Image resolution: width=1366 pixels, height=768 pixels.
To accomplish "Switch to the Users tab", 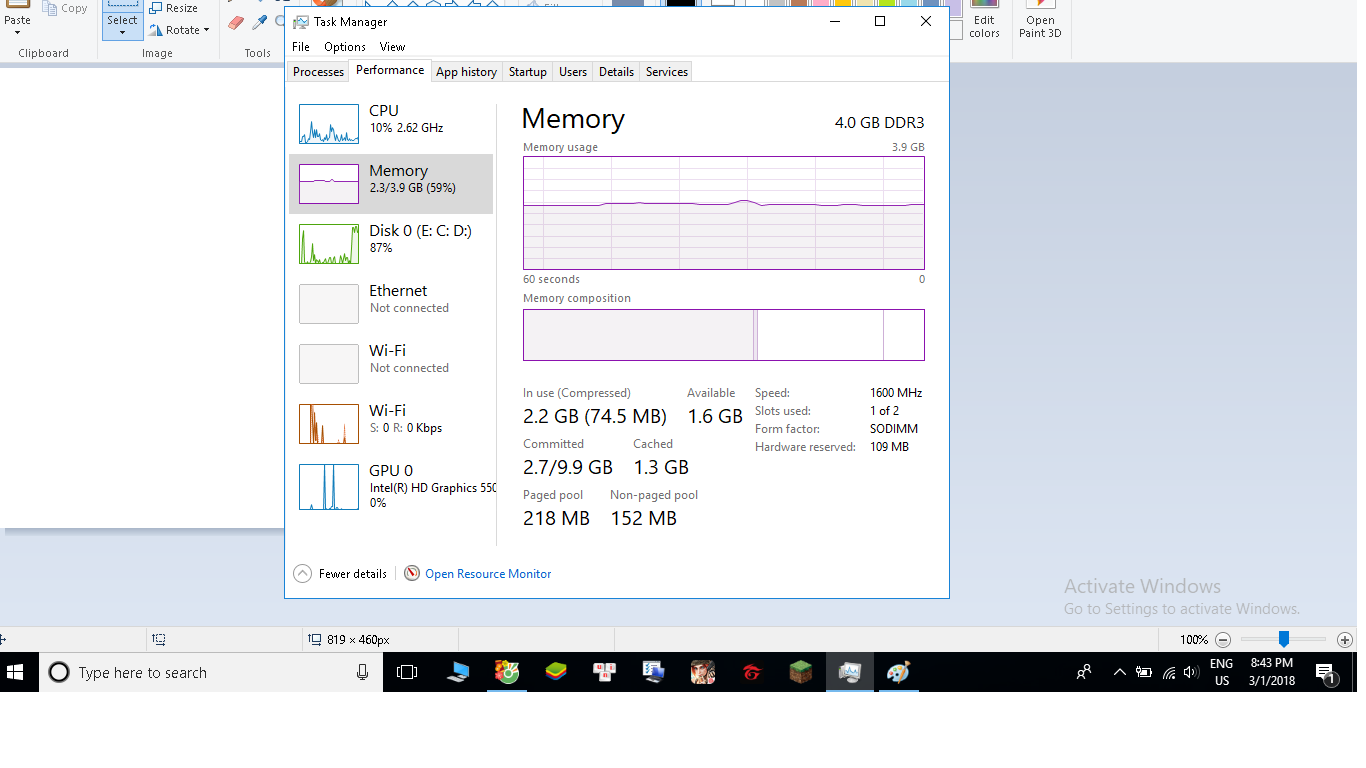I will point(573,72).
